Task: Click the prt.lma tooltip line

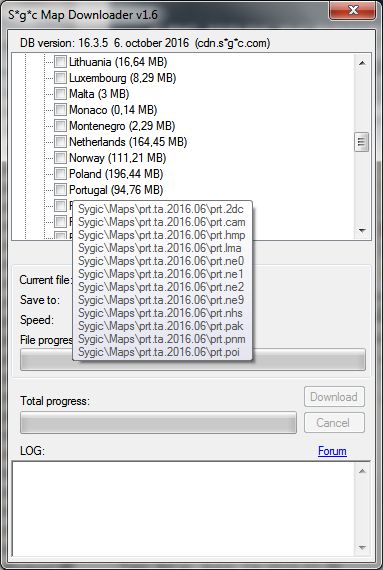Action: [160, 248]
